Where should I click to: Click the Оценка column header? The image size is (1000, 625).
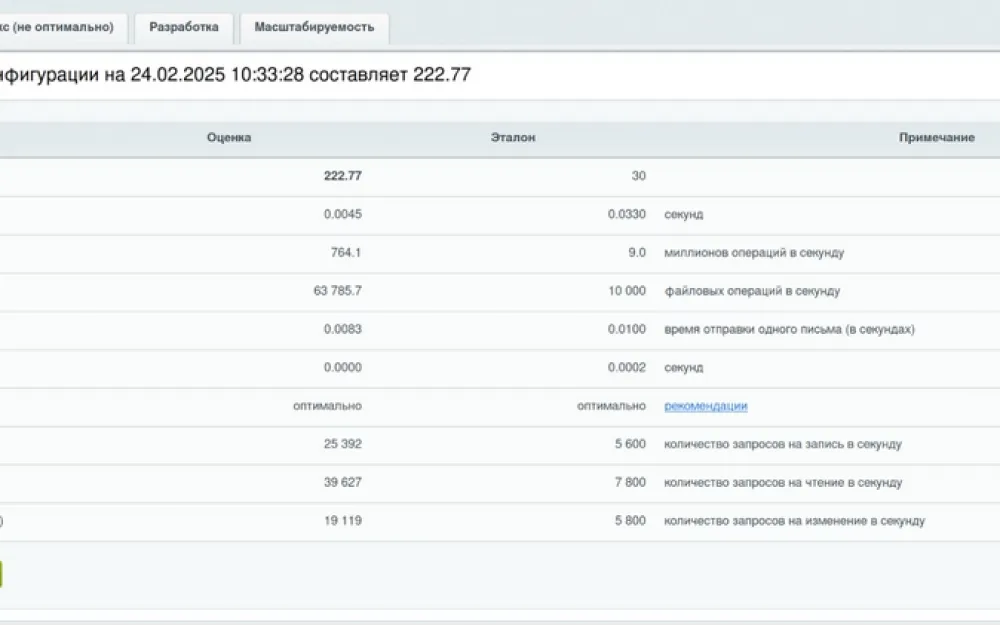click(x=229, y=138)
